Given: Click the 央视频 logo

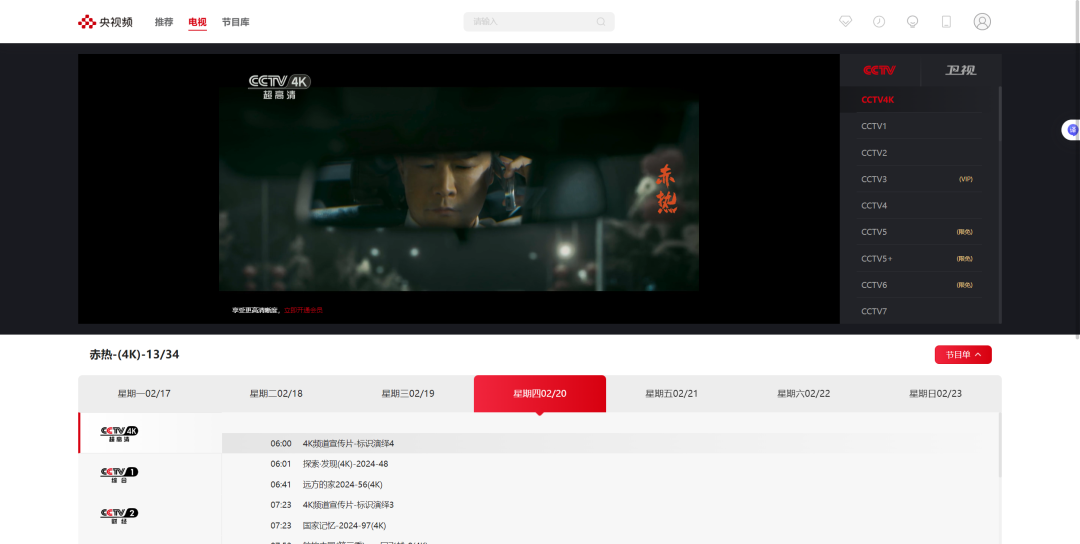Looking at the screenshot, I should [106, 22].
